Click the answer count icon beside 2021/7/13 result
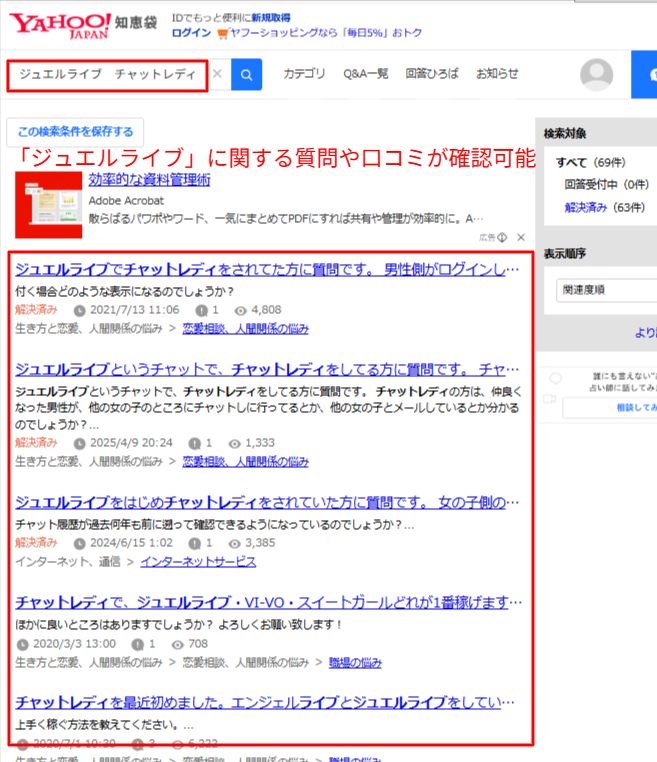This screenshot has width=657, height=762. click(x=201, y=311)
